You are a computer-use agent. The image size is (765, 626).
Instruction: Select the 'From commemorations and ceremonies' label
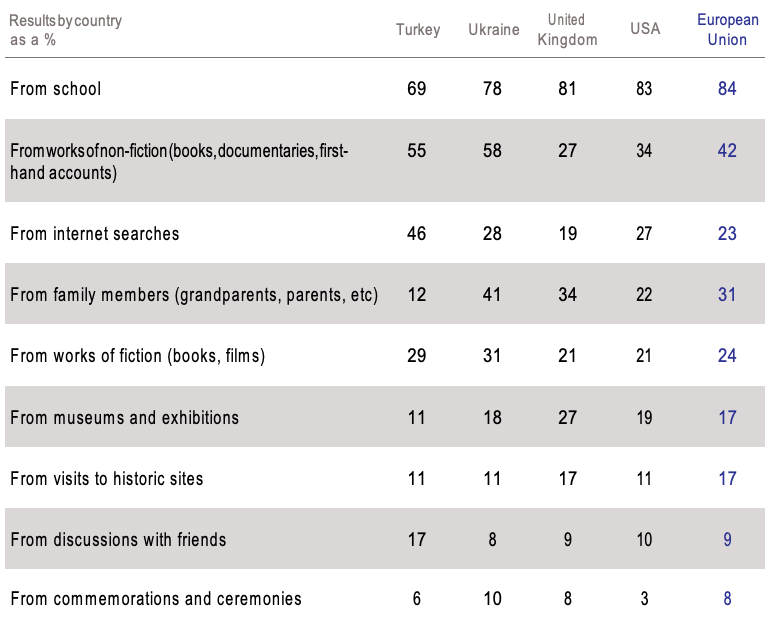(156, 599)
